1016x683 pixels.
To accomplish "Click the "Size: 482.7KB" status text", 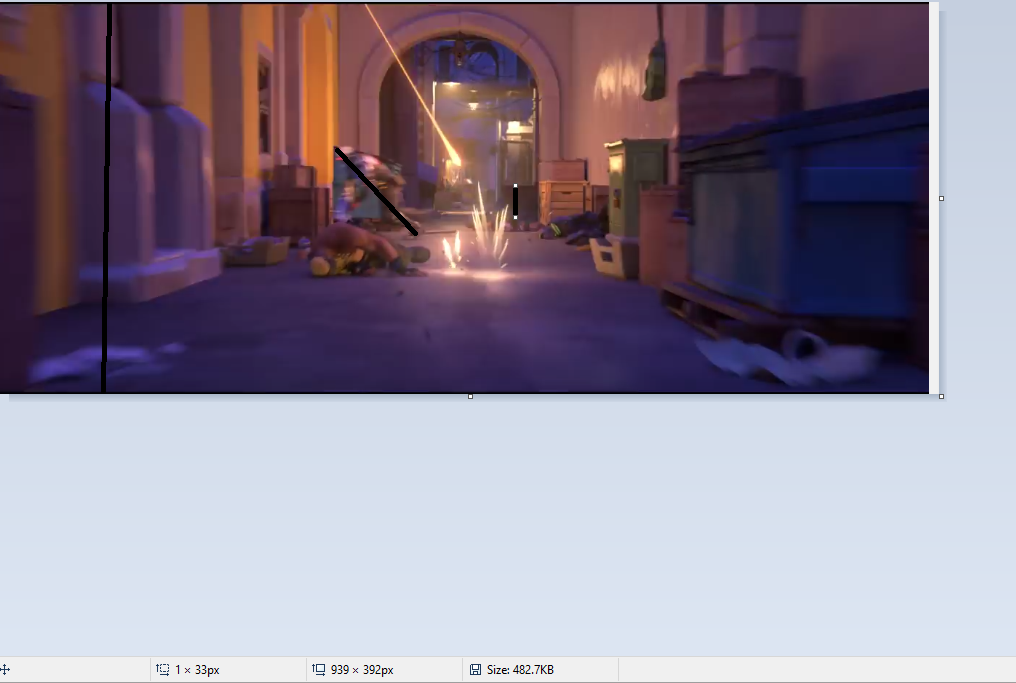I will click(x=520, y=669).
